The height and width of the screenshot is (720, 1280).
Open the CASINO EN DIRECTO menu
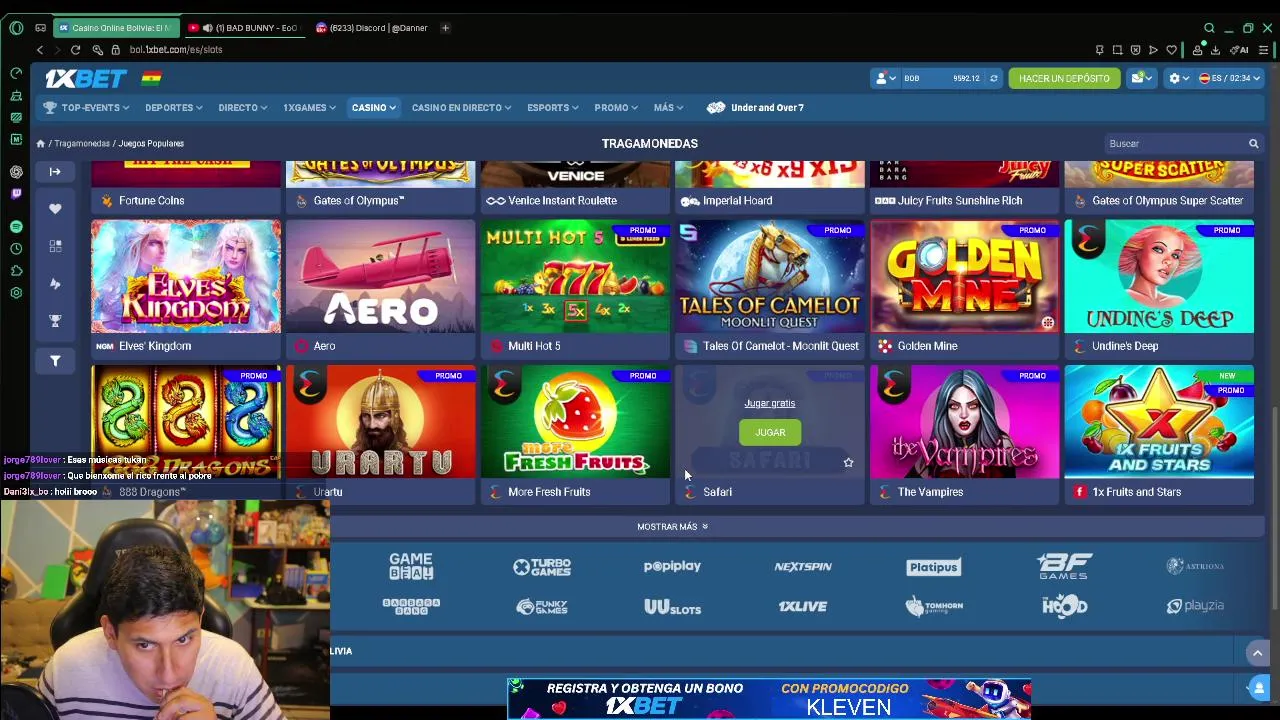pos(461,108)
